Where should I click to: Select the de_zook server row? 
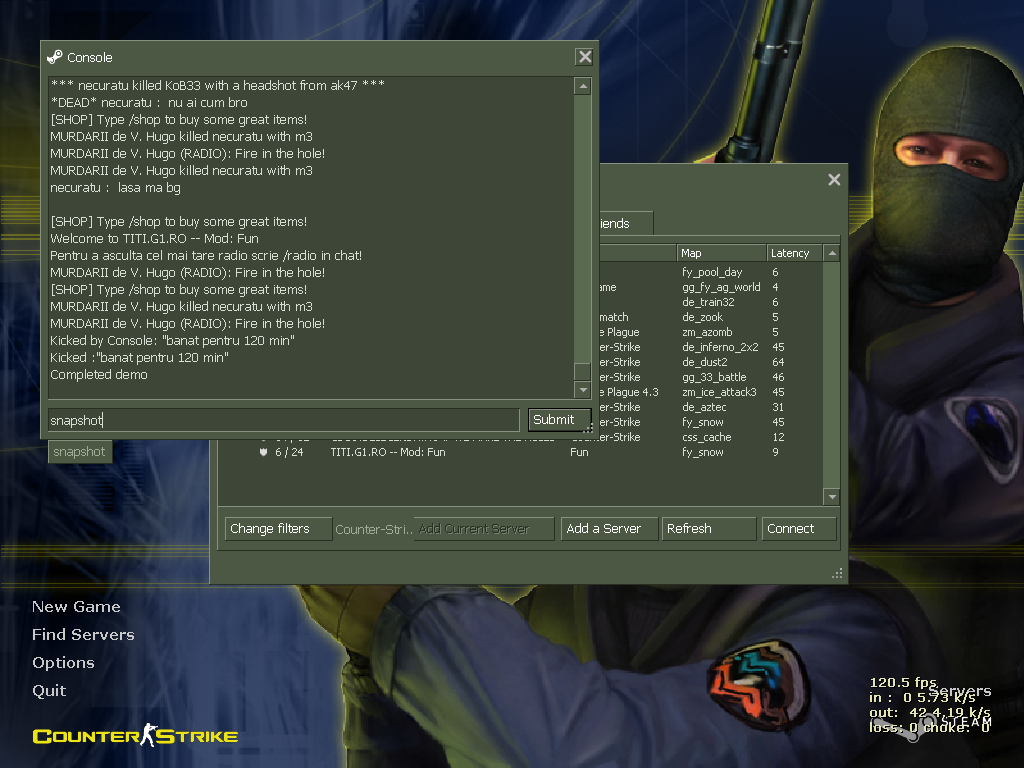coord(711,317)
